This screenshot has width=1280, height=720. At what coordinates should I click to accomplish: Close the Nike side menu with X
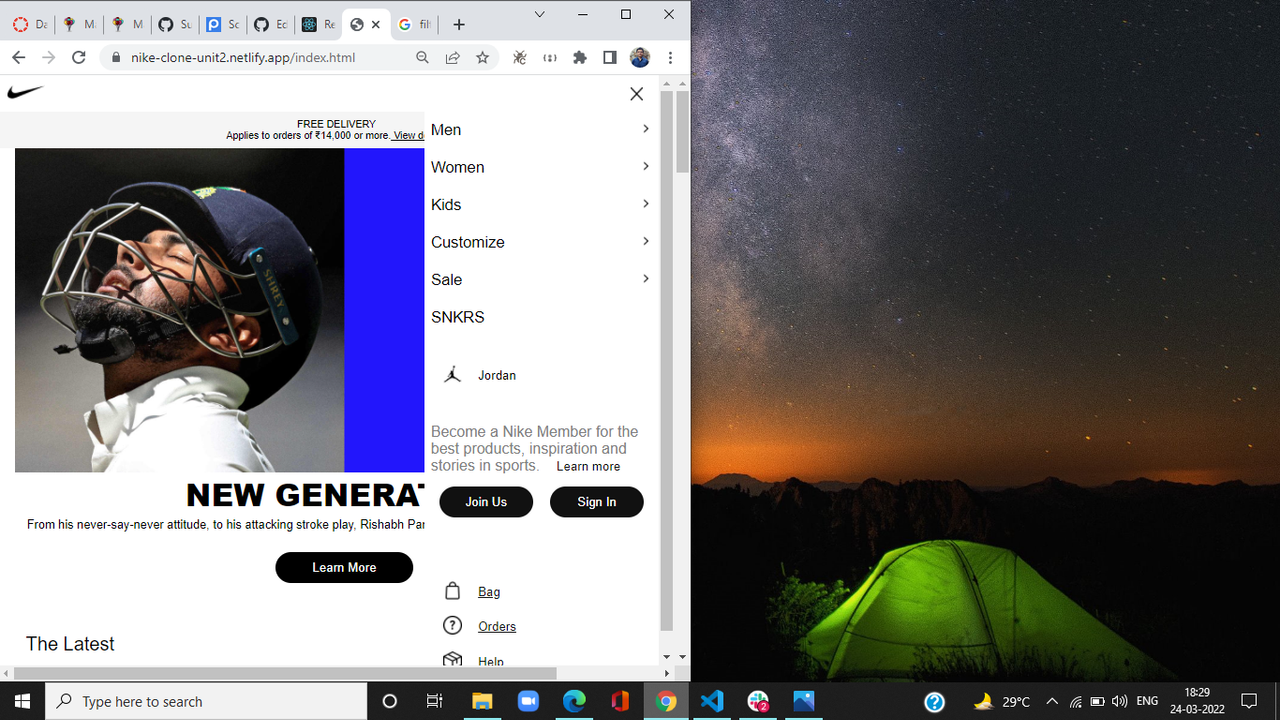point(636,94)
